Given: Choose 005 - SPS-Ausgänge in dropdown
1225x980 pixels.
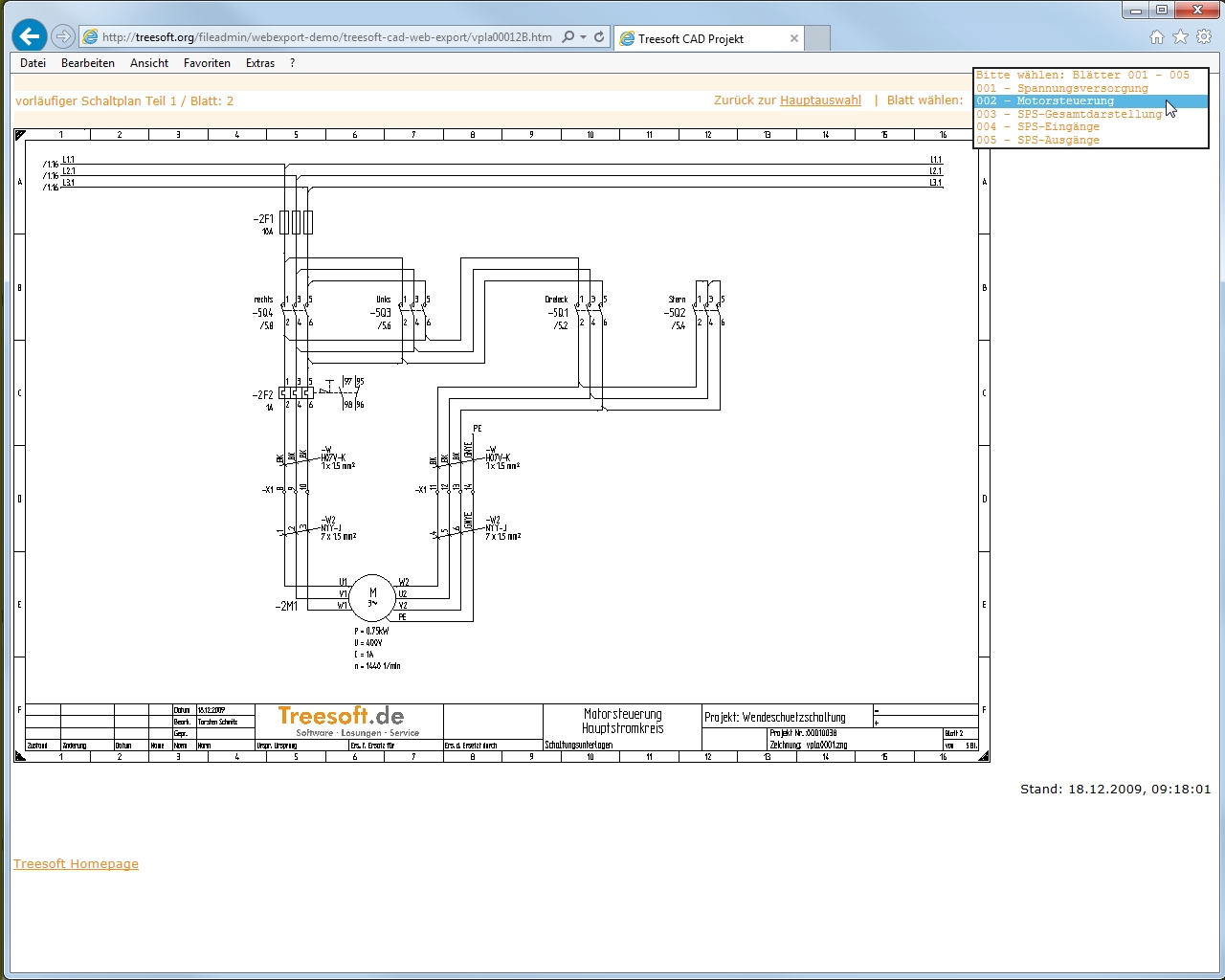Looking at the screenshot, I should click(x=1038, y=140).
